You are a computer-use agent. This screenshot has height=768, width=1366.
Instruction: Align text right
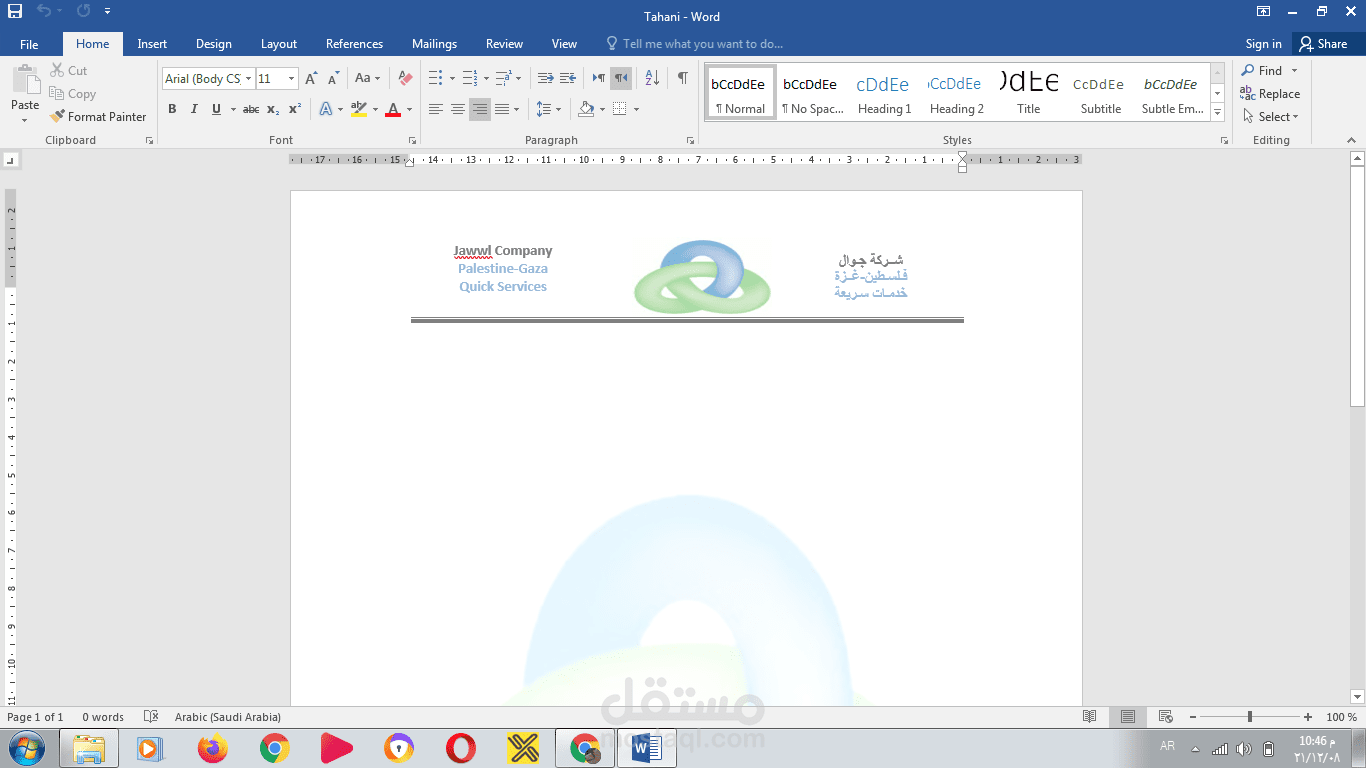click(480, 109)
